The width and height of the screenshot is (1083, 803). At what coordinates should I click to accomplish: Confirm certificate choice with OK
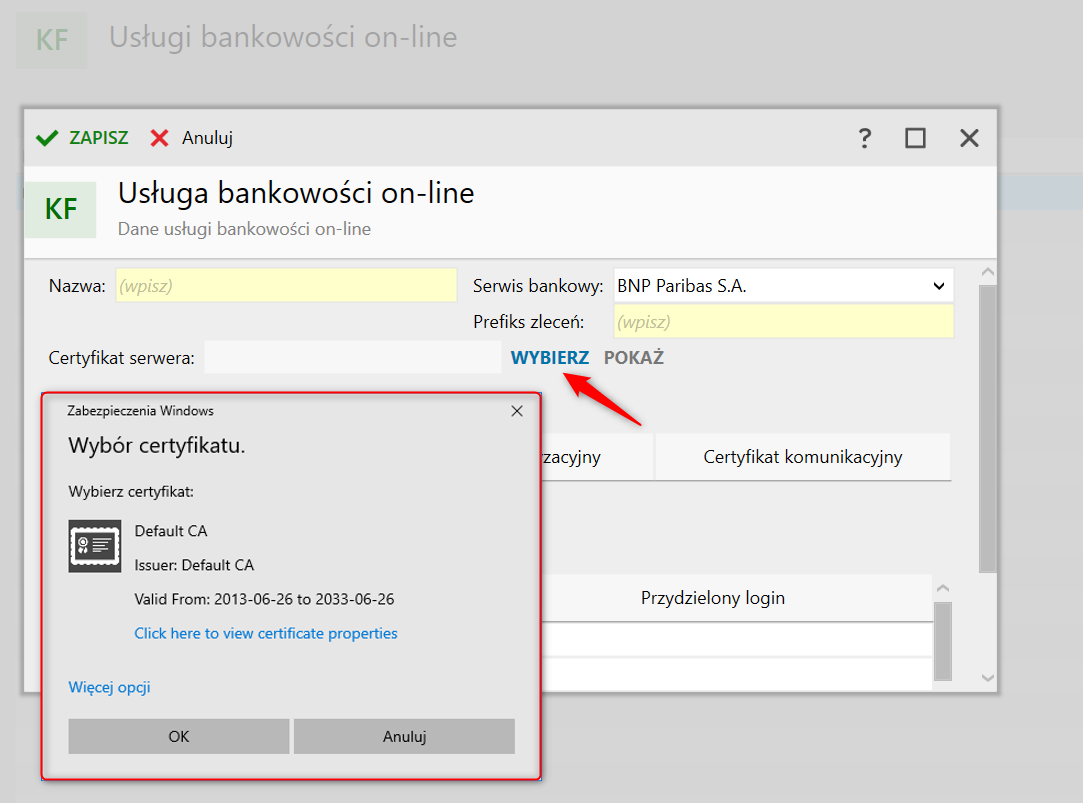pos(179,737)
